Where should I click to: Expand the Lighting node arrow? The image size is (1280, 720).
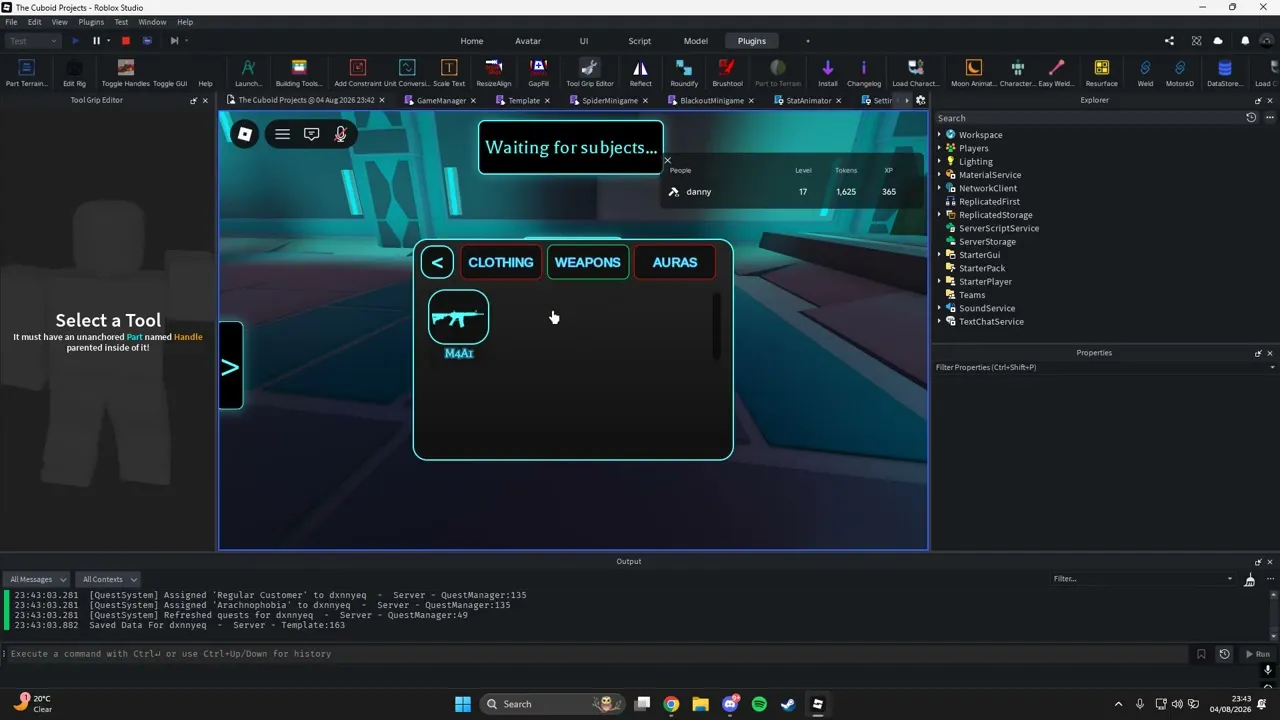coord(939,161)
